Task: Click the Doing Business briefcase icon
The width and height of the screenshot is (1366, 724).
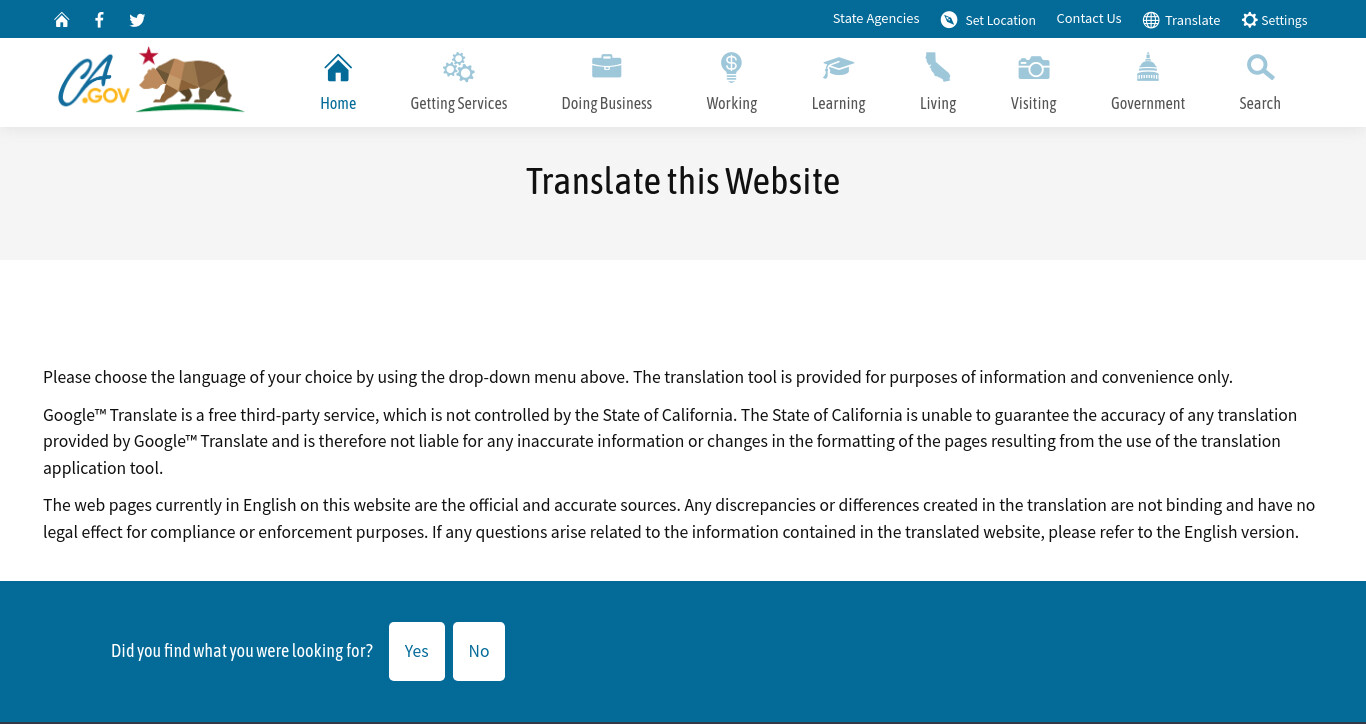Action: [x=607, y=67]
